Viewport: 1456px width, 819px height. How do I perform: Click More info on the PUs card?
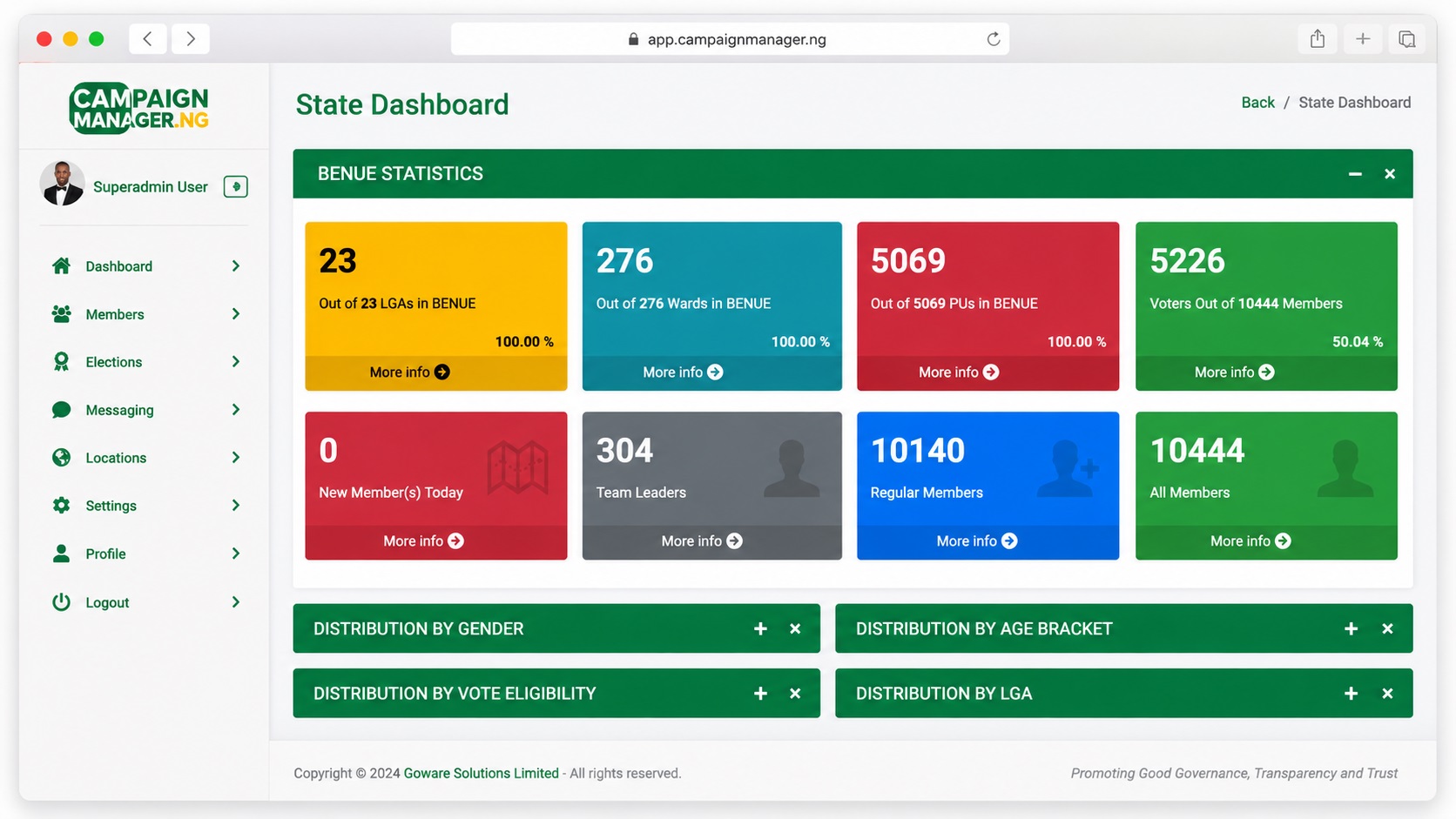pyautogui.click(x=959, y=372)
